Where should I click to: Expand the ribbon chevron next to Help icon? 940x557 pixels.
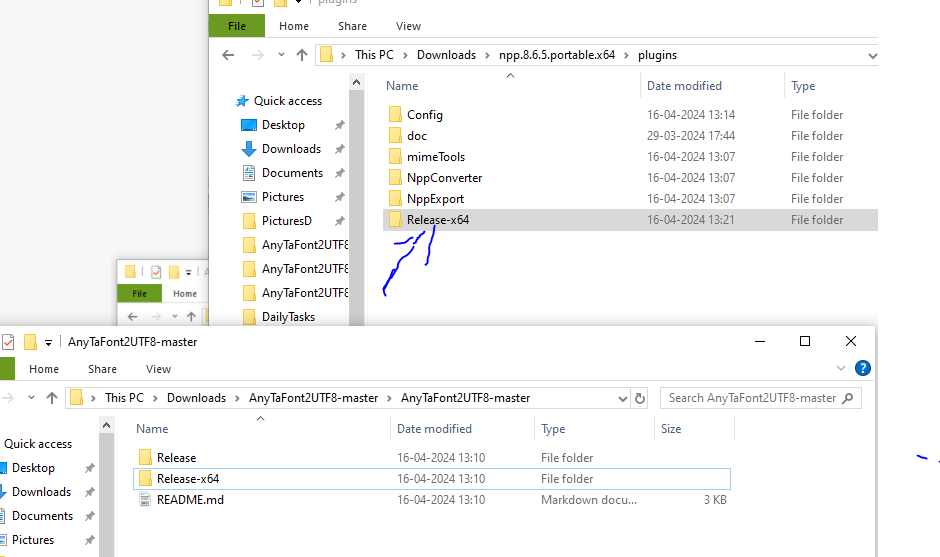(x=839, y=369)
